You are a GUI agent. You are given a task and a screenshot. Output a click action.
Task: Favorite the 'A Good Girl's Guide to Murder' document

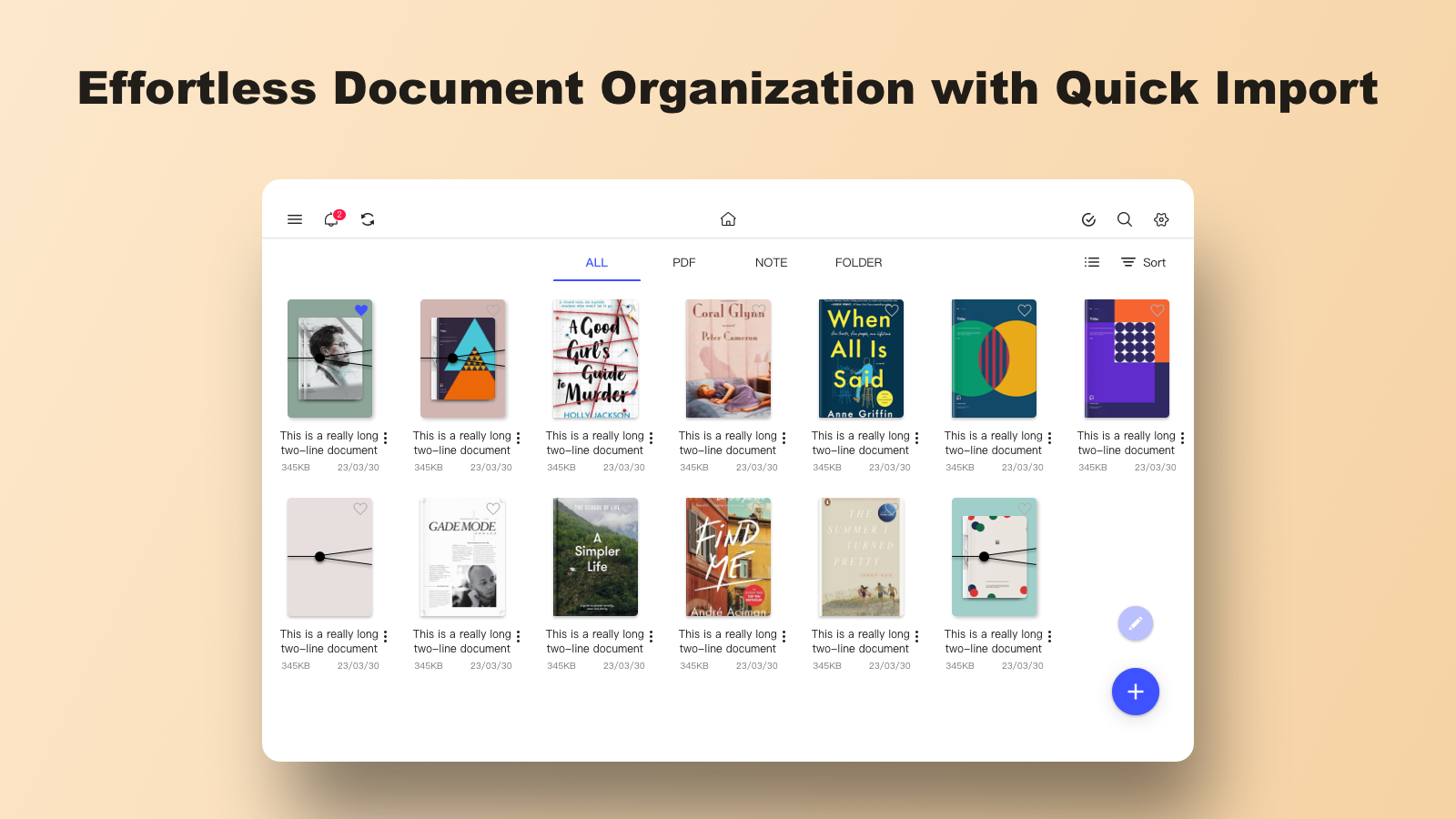626,310
